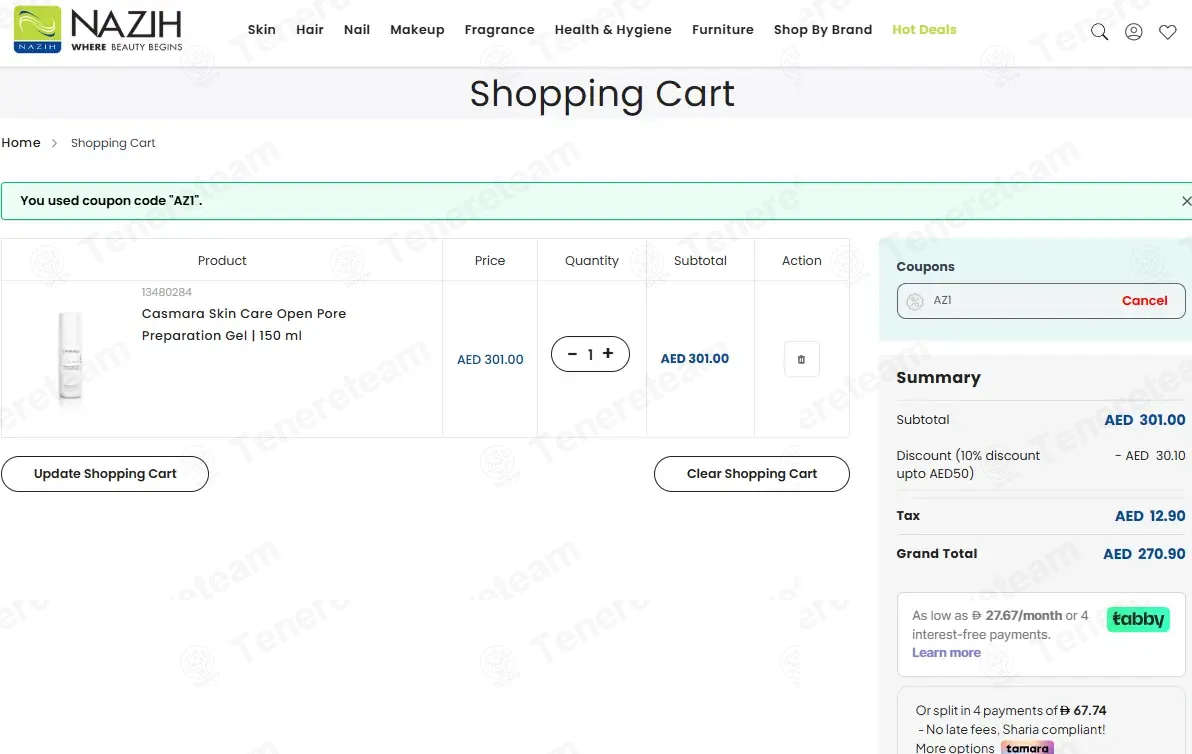Image resolution: width=1192 pixels, height=754 pixels.
Task: Open the Health & Hygiene menu
Action: click(613, 30)
